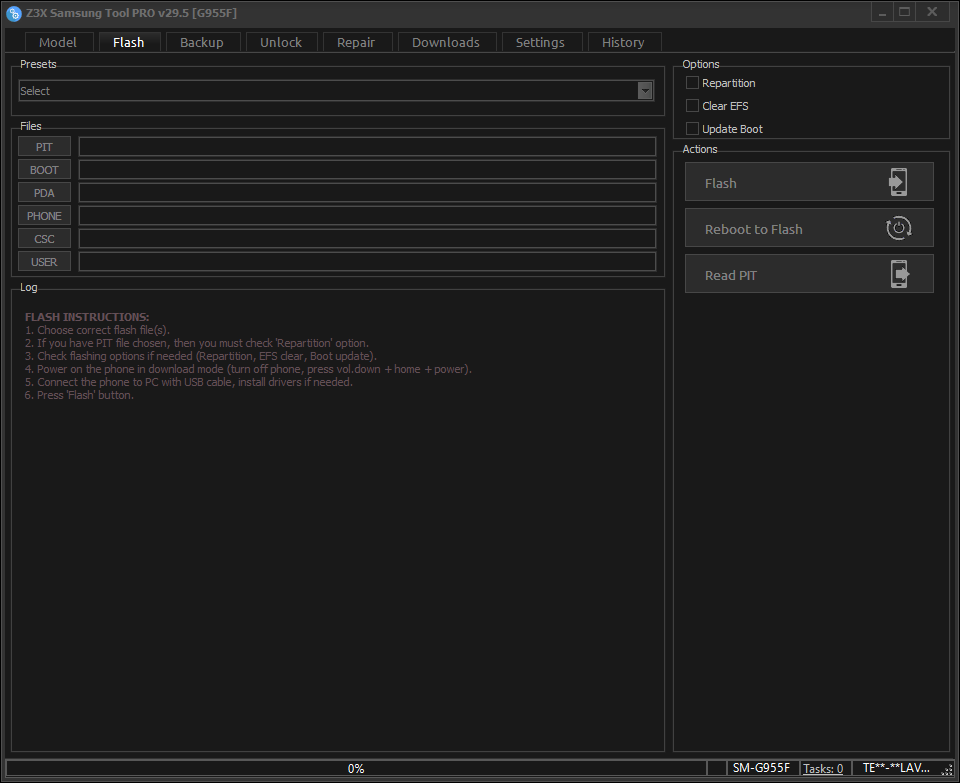The height and width of the screenshot is (783, 960).
Task: Click the FLASH INSTRUCTIONS heading in the log
Action: pyautogui.click(x=87, y=317)
